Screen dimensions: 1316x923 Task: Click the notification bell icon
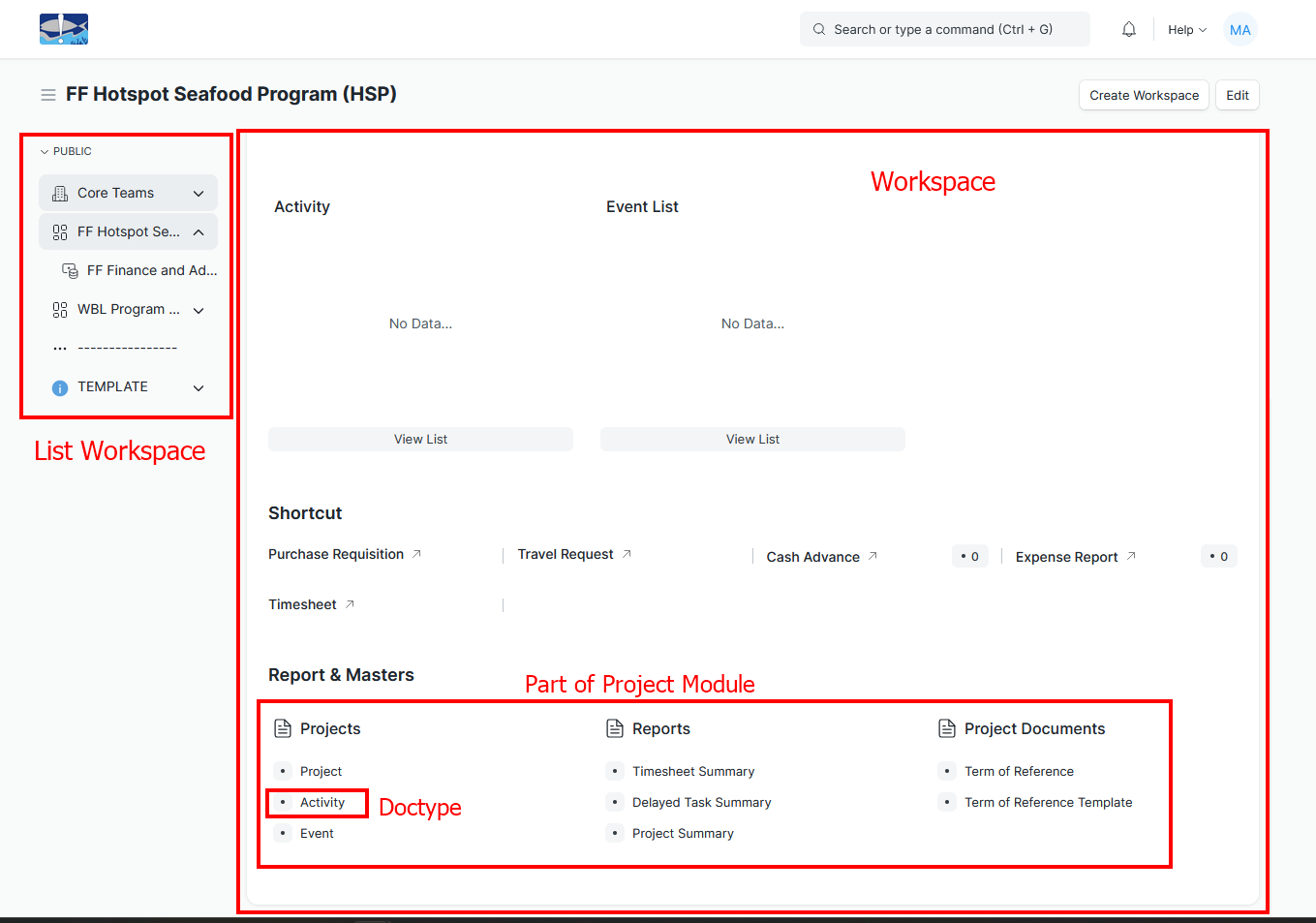pyautogui.click(x=1128, y=30)
